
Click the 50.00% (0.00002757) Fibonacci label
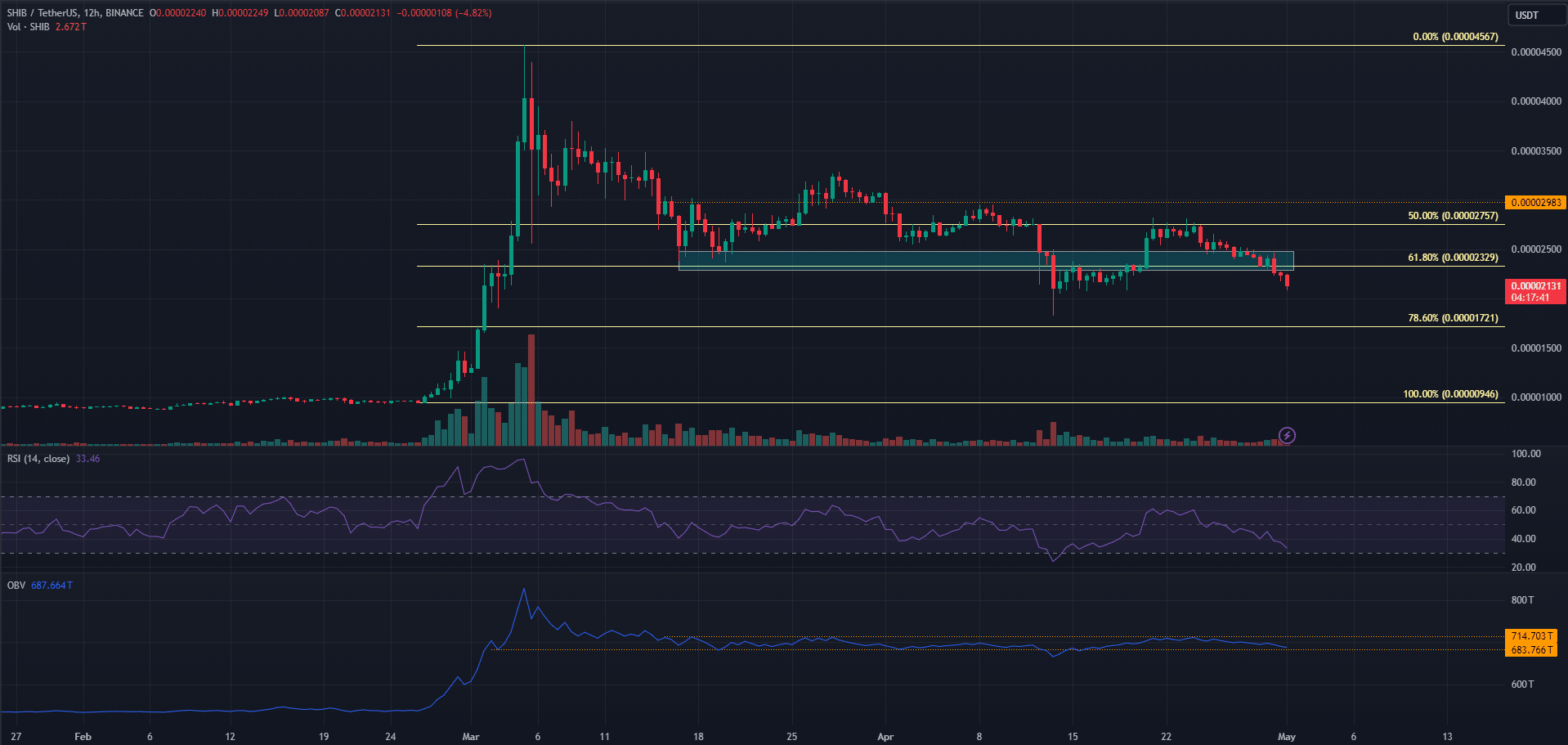[1453, 216]
